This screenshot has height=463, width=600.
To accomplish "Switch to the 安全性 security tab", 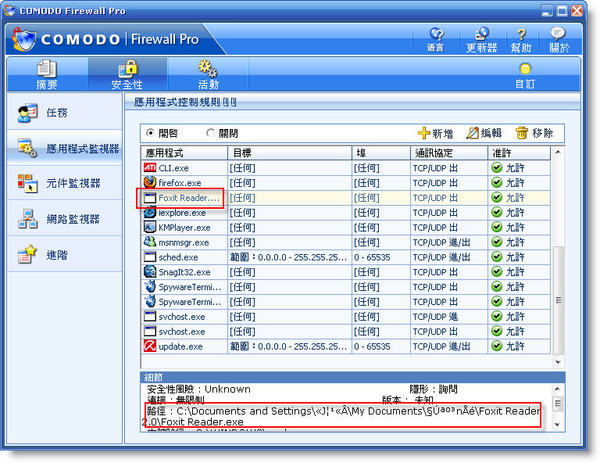I will click(127, 75).
